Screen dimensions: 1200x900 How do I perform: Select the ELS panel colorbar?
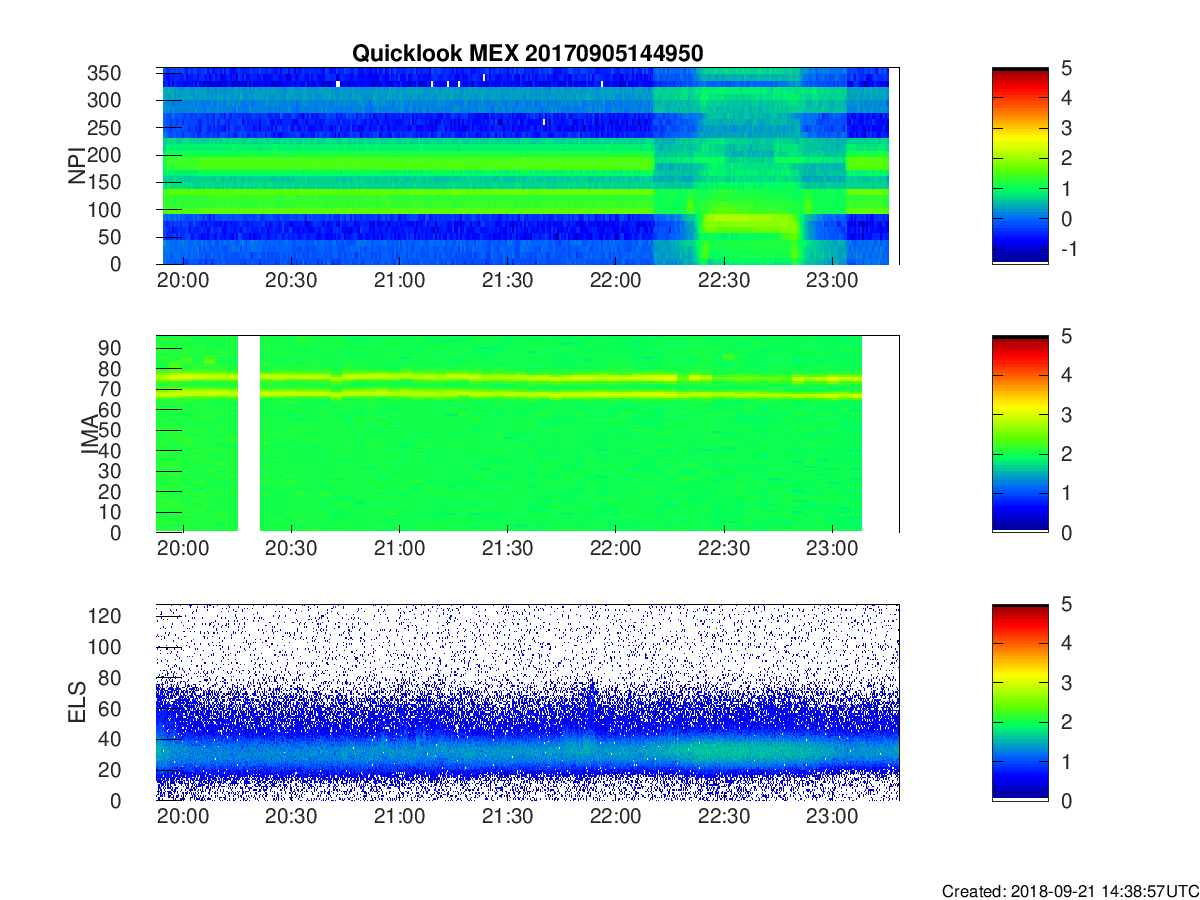pyautogui.click(x=1020, y=702)
